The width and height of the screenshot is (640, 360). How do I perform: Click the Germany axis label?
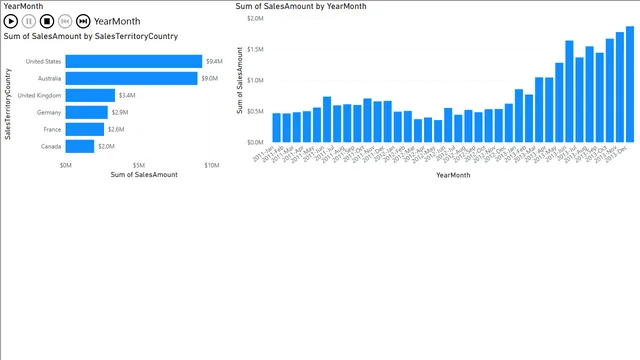tap(49, 112)
